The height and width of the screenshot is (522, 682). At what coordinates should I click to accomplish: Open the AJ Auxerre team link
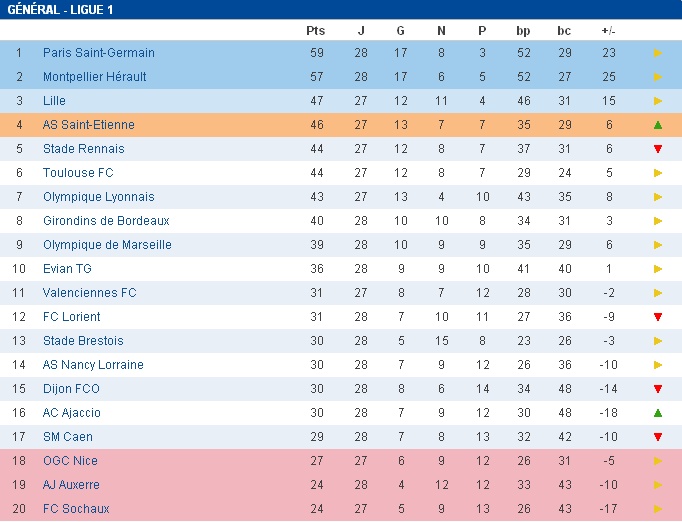[x=71, y=485]
